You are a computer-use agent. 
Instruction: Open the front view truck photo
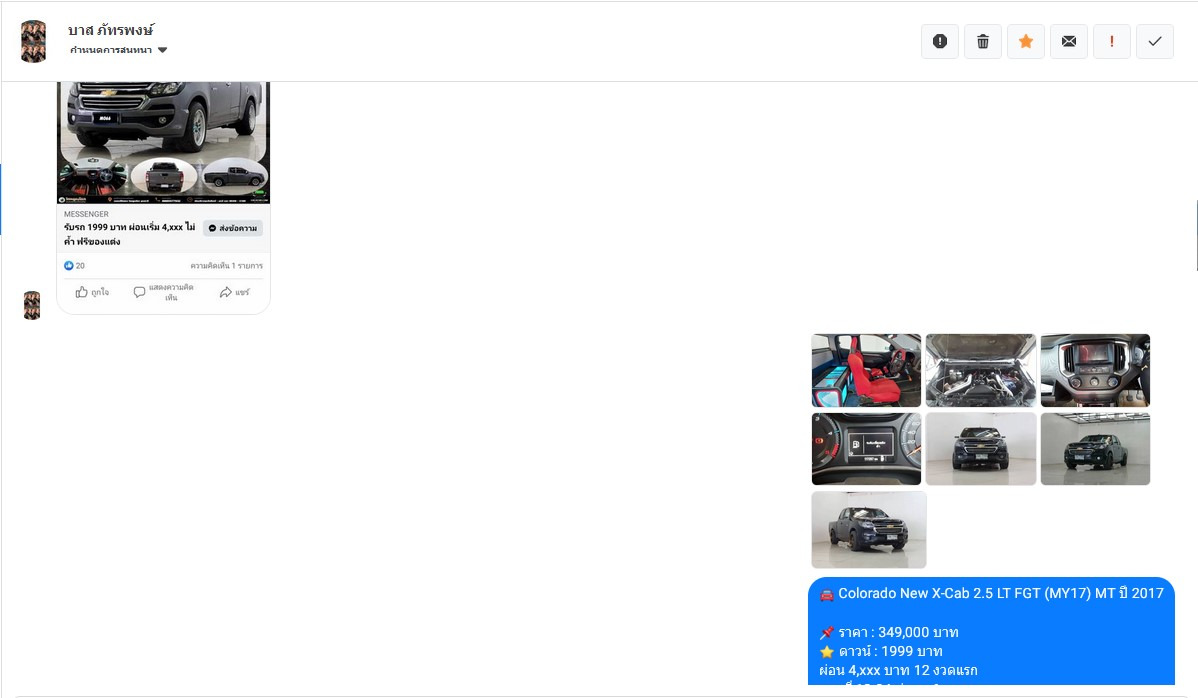pos(981,449)
